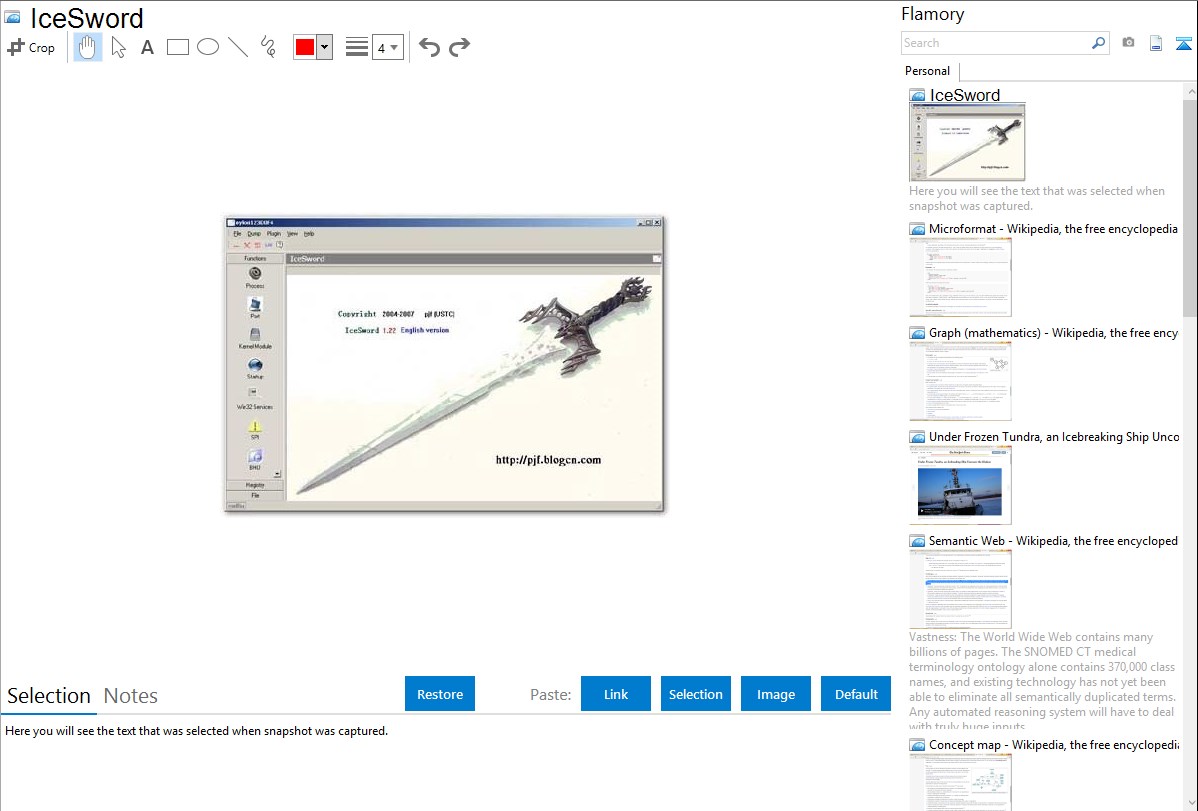Click the title 'Semantic Web - Wikipedia'
1198x811 pixels.
click(1053, 540)
